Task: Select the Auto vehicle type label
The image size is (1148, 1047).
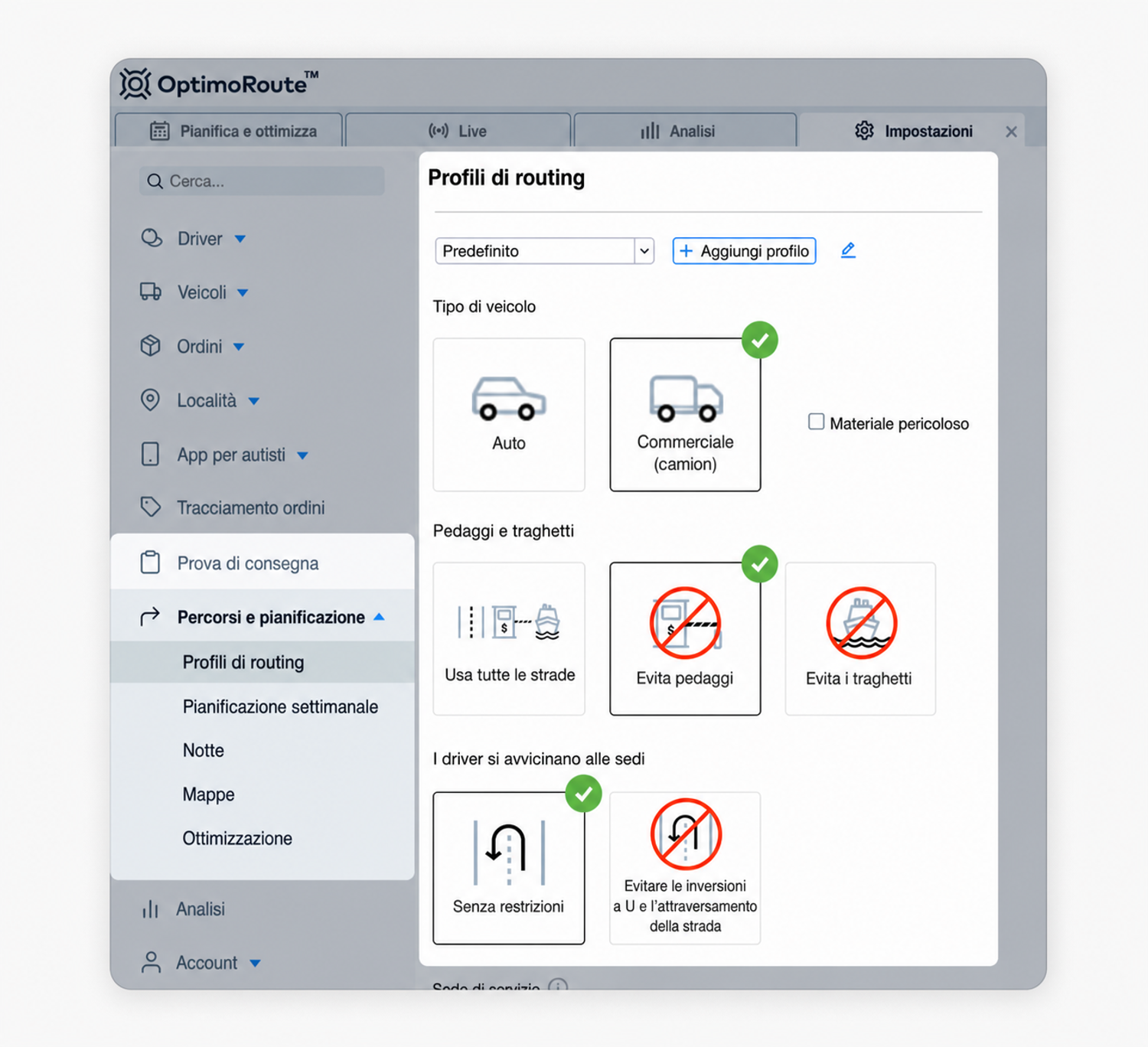Action: click(509, 443)
